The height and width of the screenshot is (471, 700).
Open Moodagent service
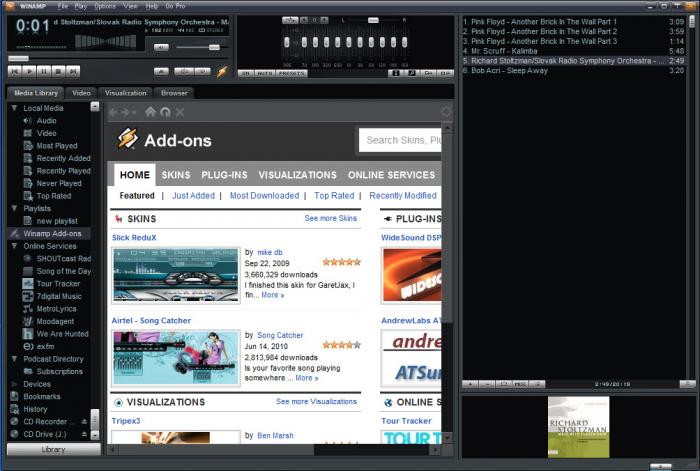pos(55,321)
